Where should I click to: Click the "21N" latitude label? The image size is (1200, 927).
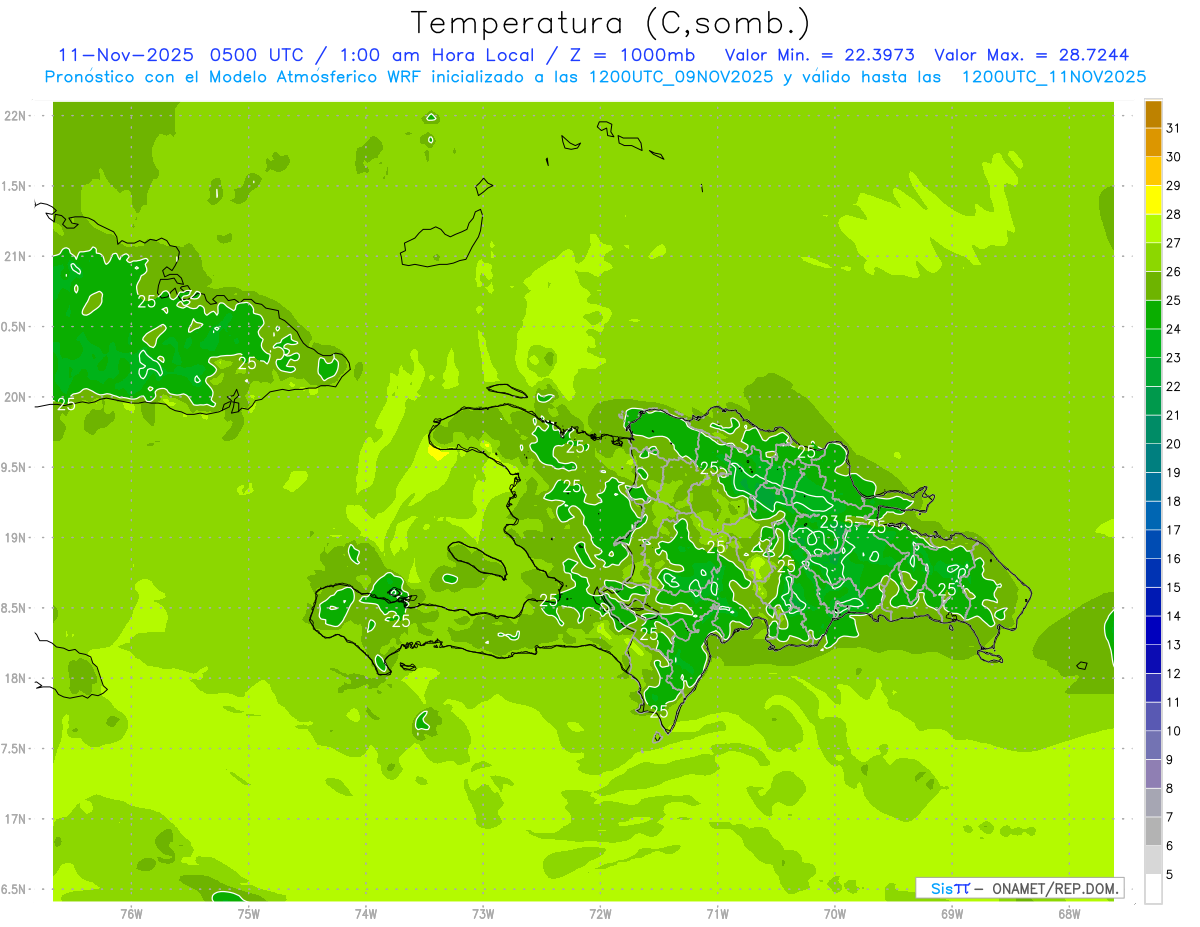(x=14, y=257)
